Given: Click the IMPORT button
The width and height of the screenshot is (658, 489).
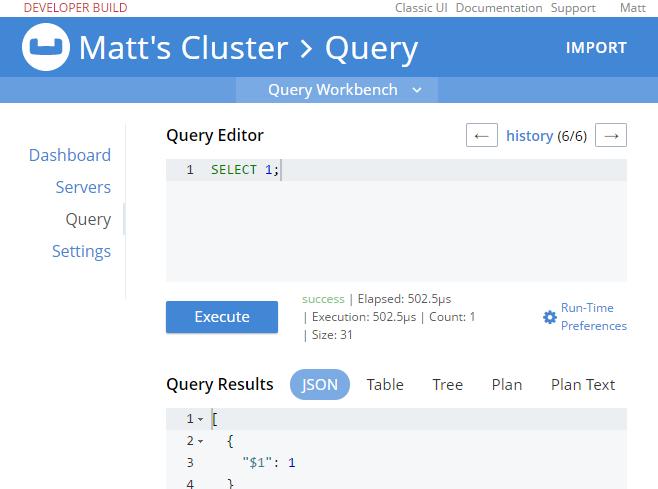Looking at the screenshot, I should point(596,48).
